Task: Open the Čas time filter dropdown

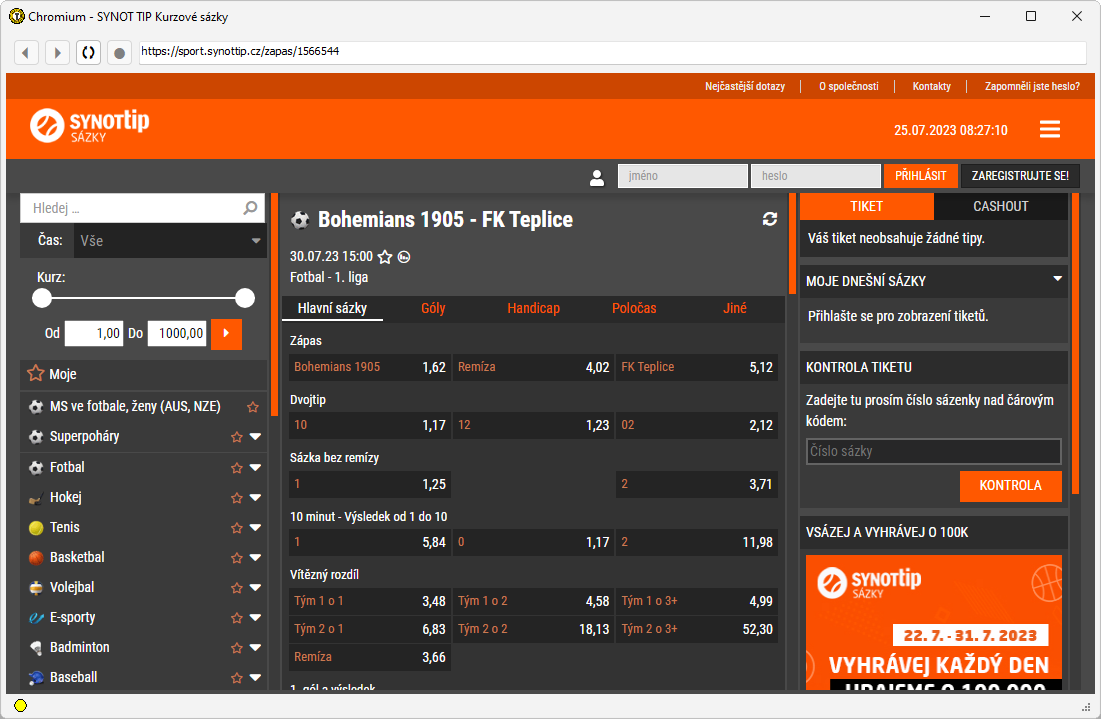Action: pyautogui.click(x=169, y=241)
